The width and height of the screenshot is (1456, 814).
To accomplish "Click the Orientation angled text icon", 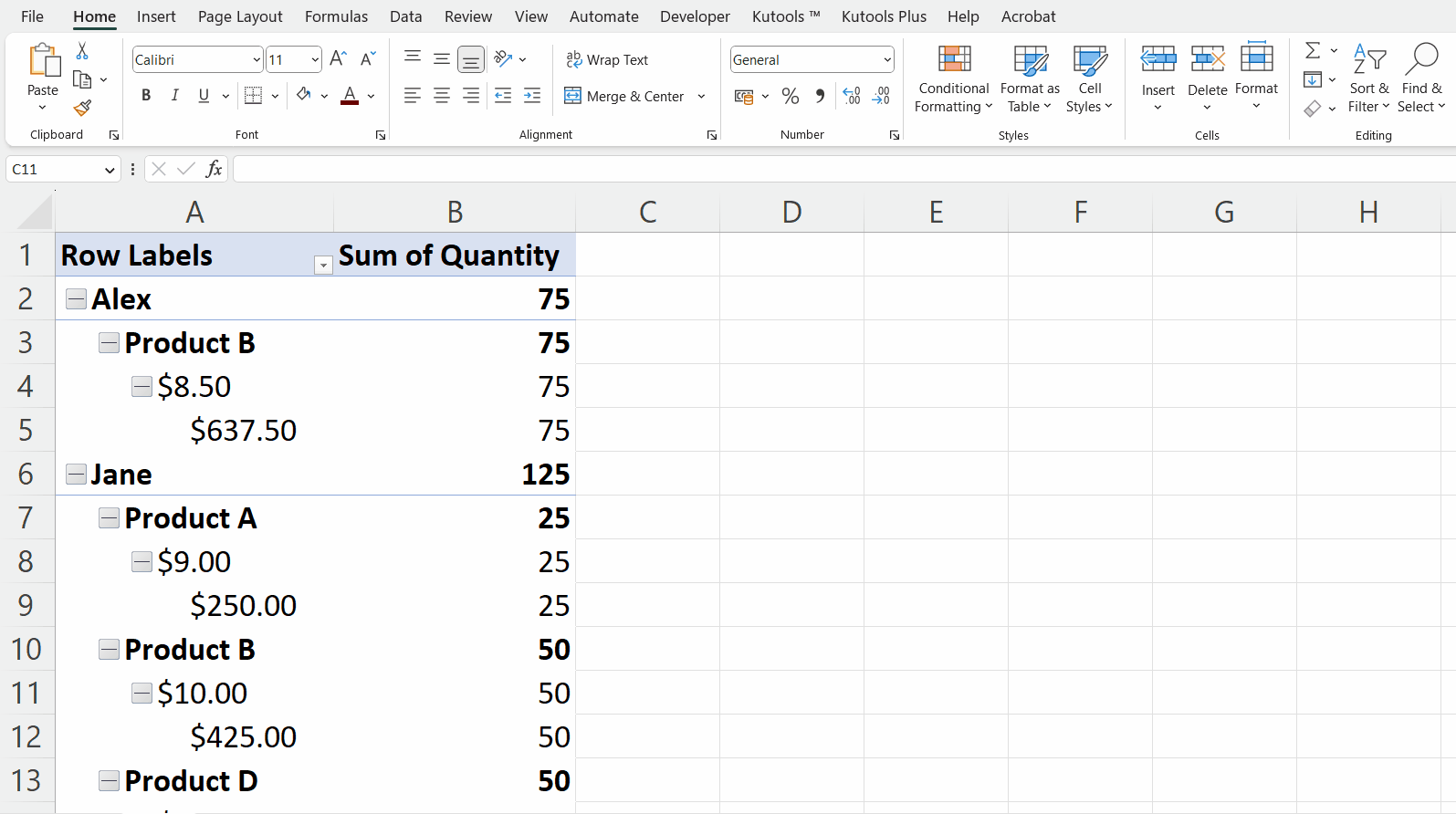I will point(503,58).
